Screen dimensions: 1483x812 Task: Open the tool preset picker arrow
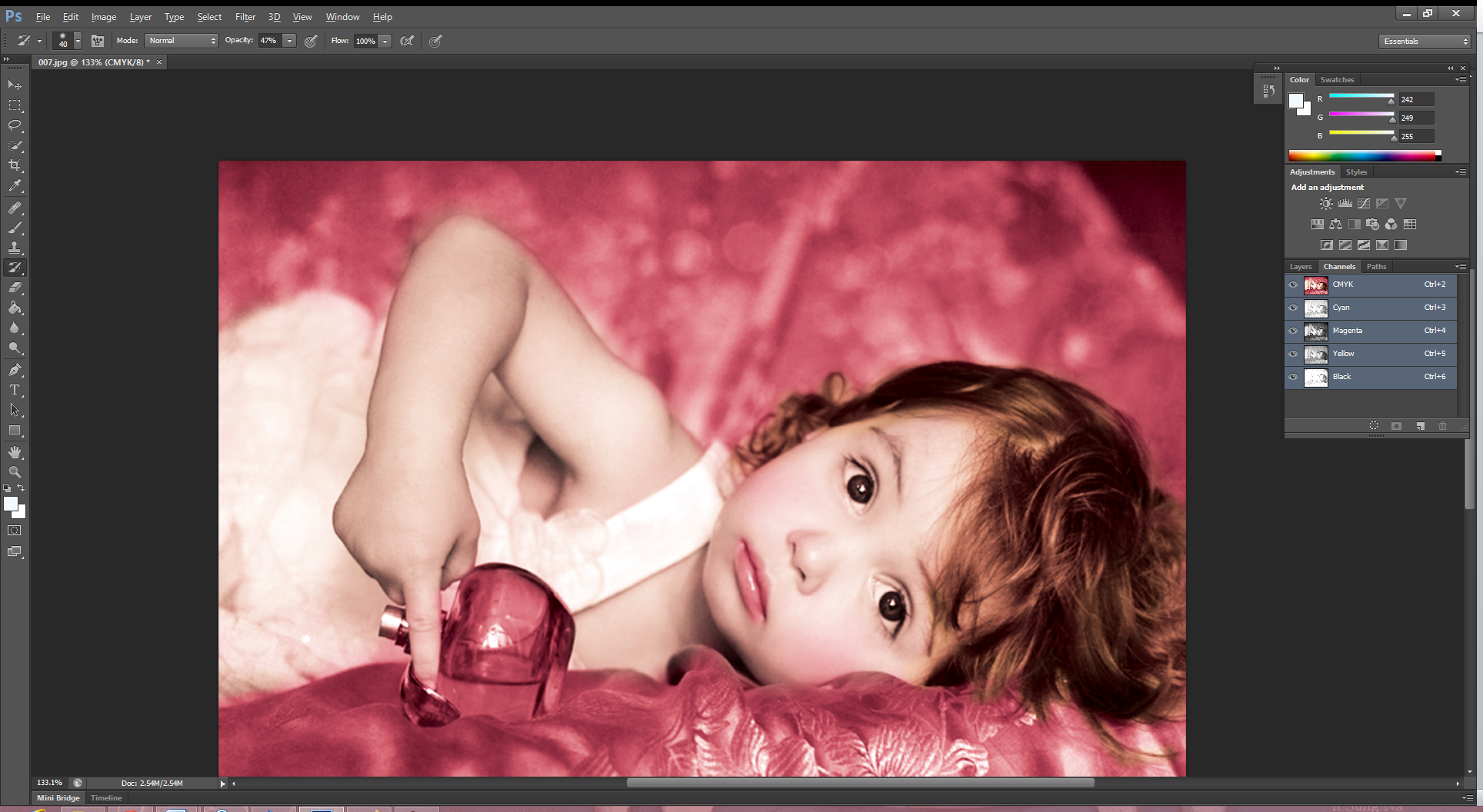(x=39, y=41)
